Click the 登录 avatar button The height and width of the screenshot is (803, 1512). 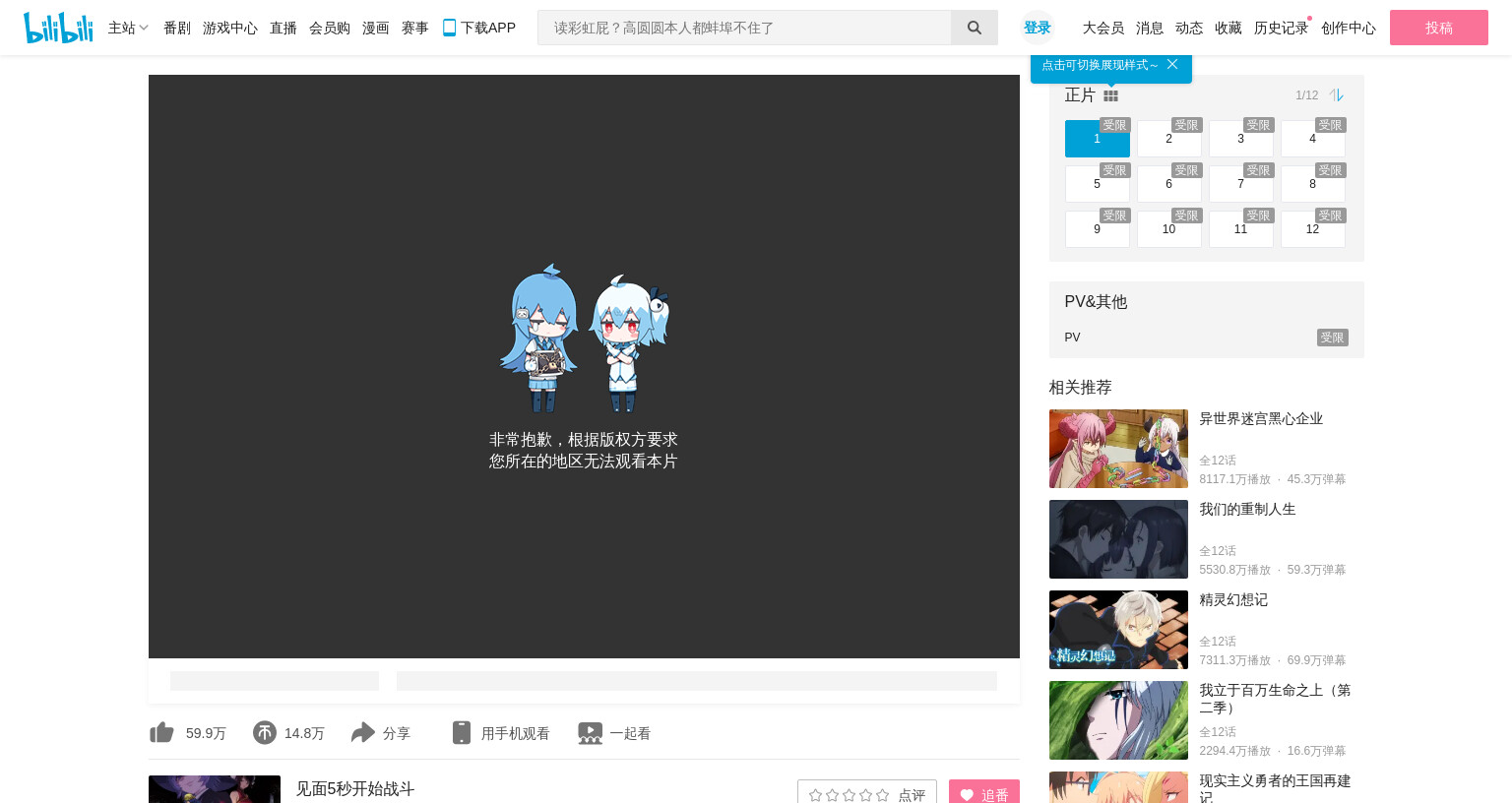coord(1038,28)
